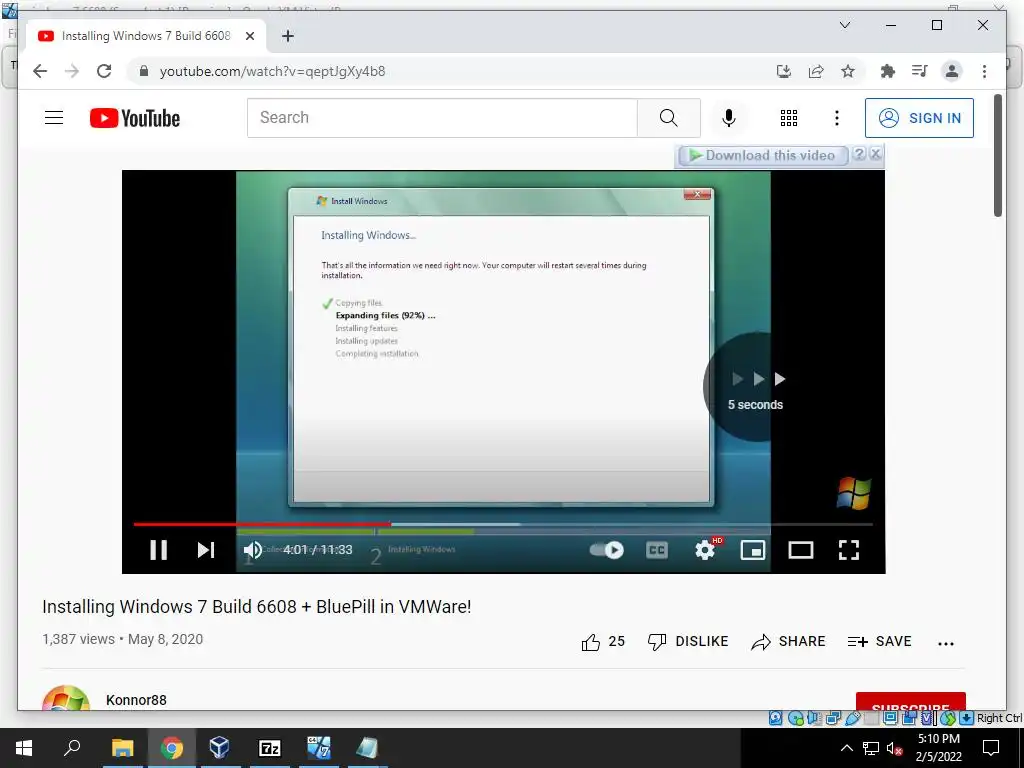The height and width of the screenshot is (768, 1024).
Task: Click the search magnifier button
Action: click(669, 118)
